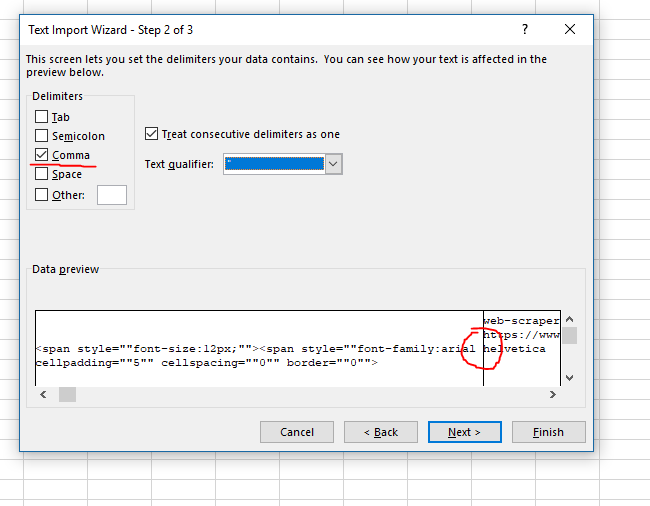Enable the Other delimiter checkbox
650x506 pixels.
[41, 195]
